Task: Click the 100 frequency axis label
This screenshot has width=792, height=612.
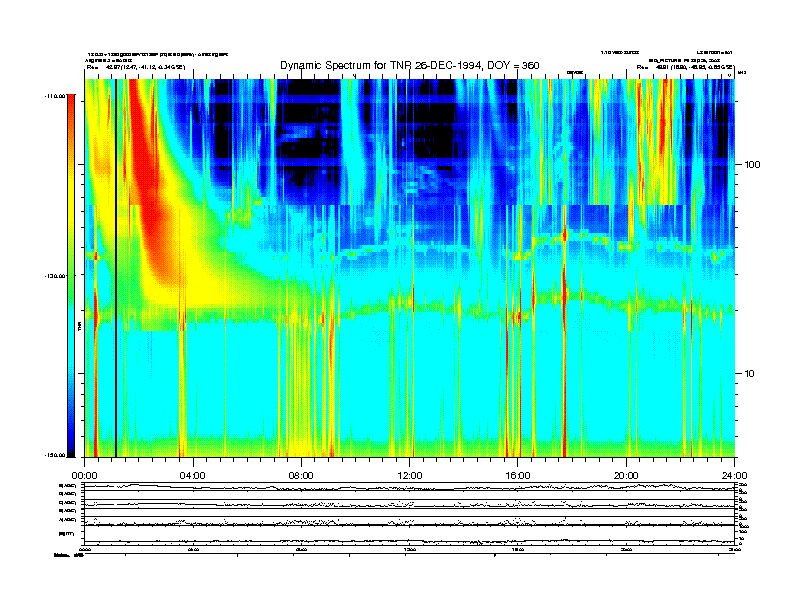Action: [x=752, y=165]
